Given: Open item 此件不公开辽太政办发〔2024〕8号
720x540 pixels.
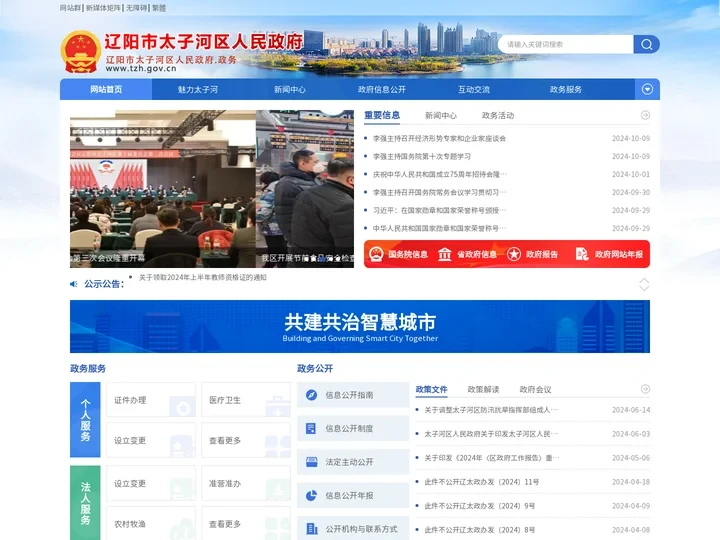Looking at the screenshot, I should click(480, 530).
